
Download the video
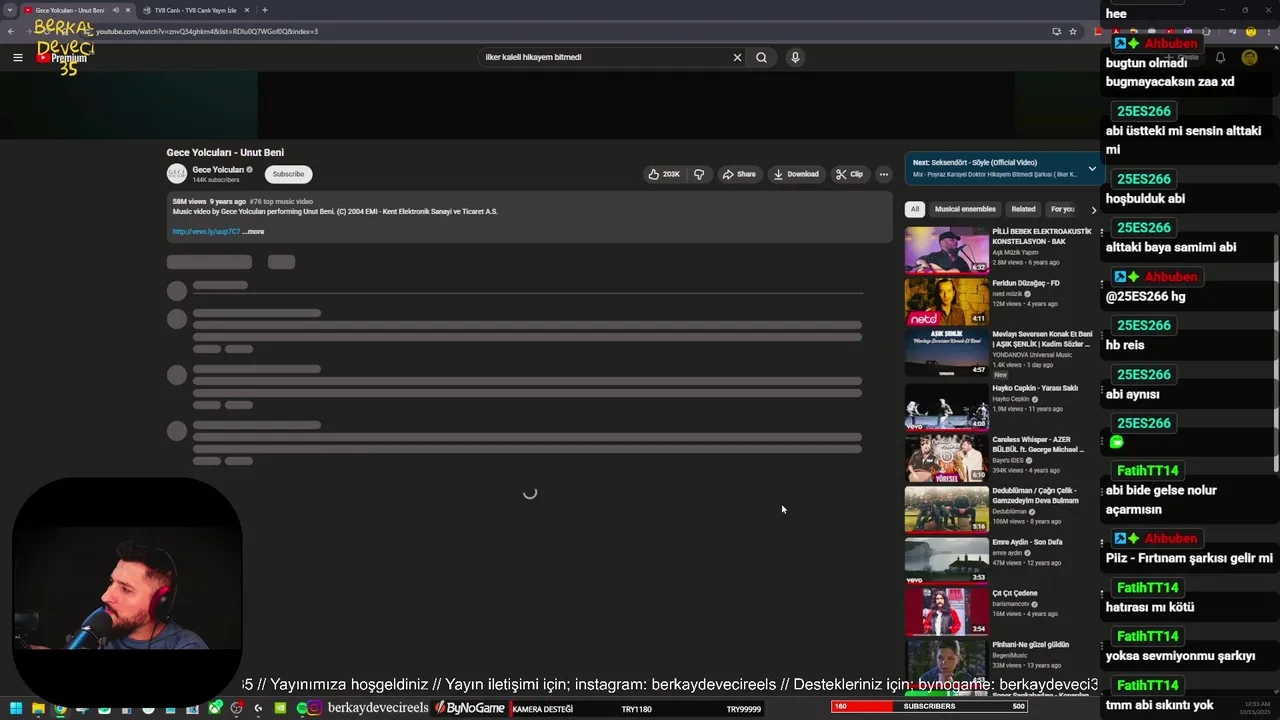click(x=796, y=174)
